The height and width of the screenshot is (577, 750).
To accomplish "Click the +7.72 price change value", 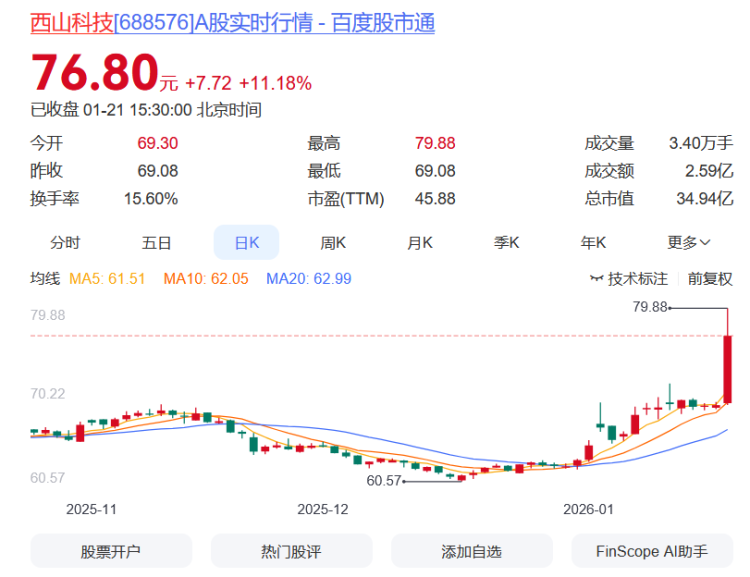I will coord(209,83).
